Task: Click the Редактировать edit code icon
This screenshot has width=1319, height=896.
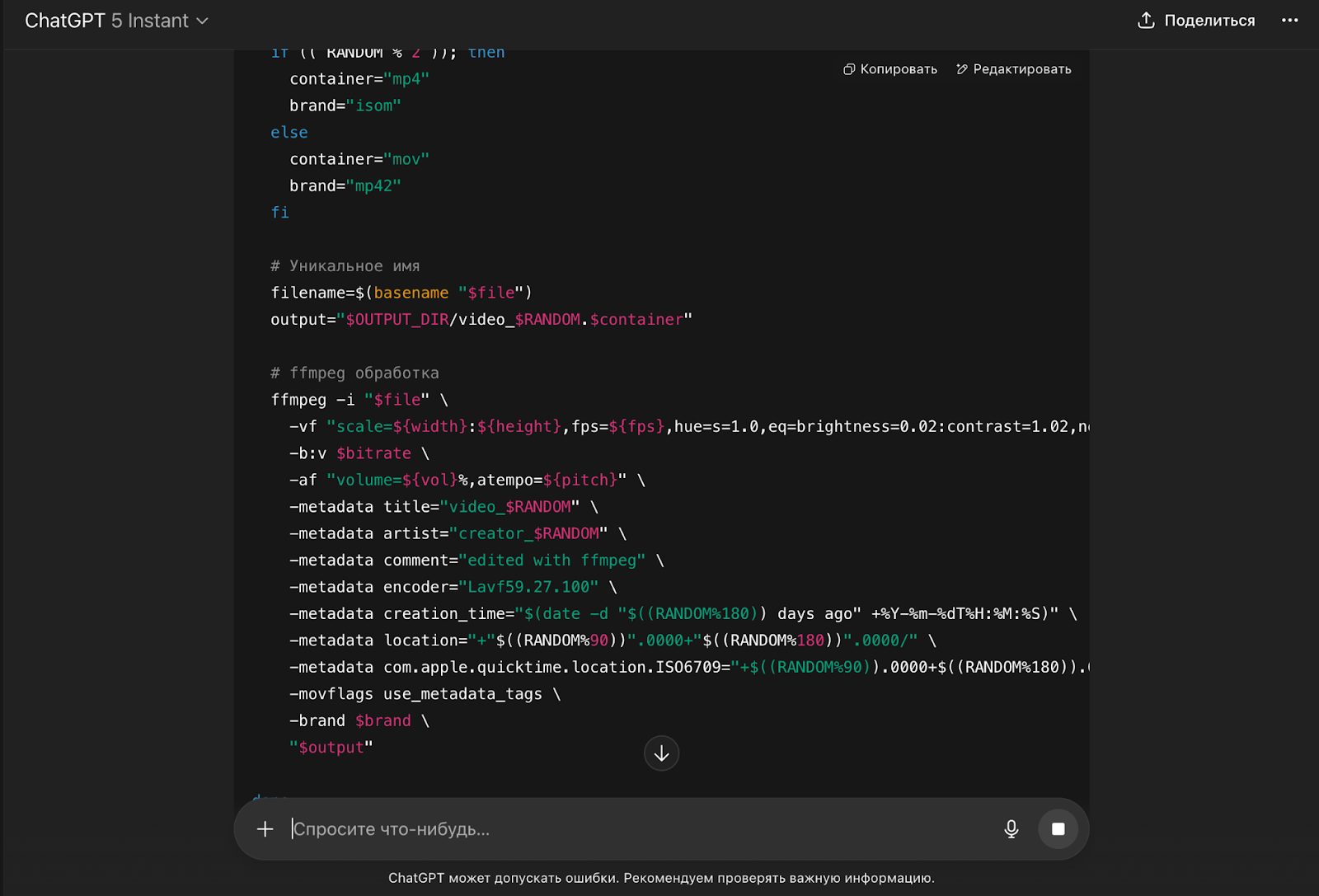Action: [1014, 69]
